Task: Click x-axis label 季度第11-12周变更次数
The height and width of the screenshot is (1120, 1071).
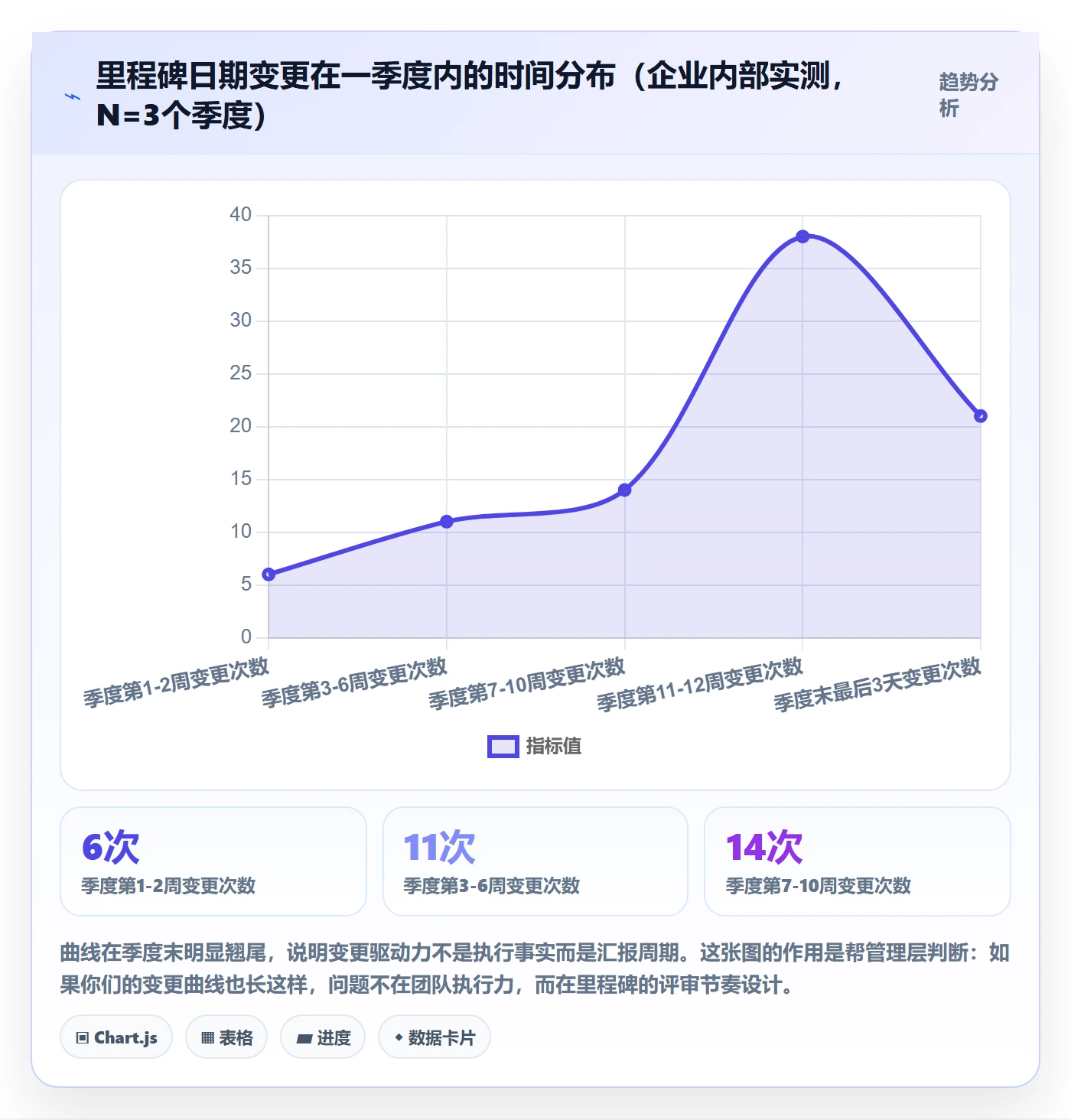Action: [x=700, y=685]
